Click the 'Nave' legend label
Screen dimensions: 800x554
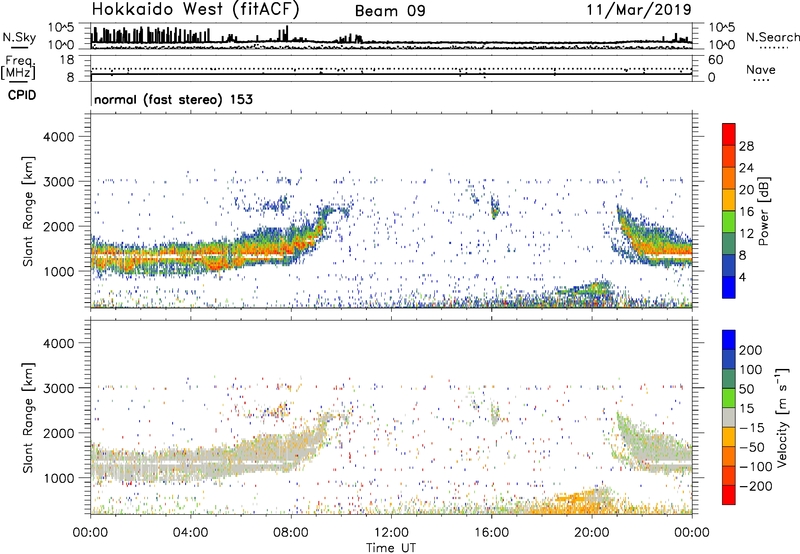coord(761,69)
